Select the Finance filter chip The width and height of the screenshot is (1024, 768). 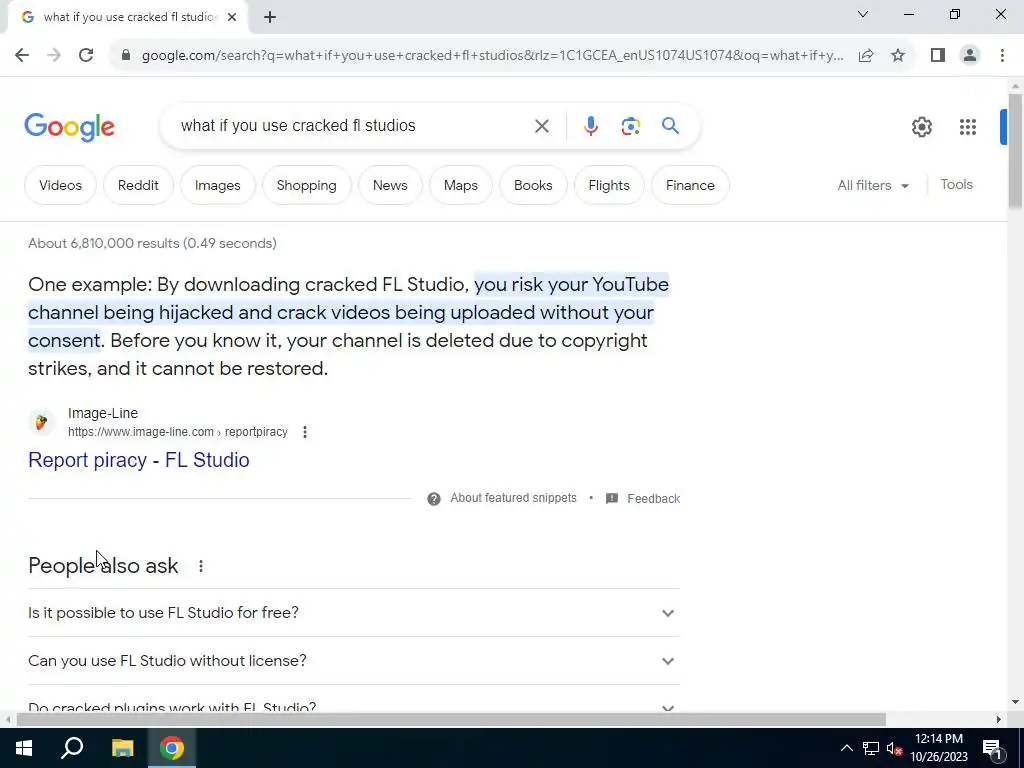(x=690, y=185)
